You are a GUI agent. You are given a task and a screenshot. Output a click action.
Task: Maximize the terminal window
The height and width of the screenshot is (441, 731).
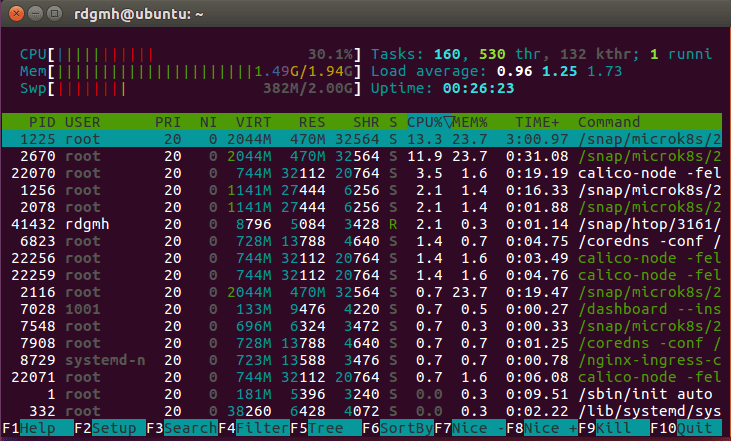click(x=55, y=14)
